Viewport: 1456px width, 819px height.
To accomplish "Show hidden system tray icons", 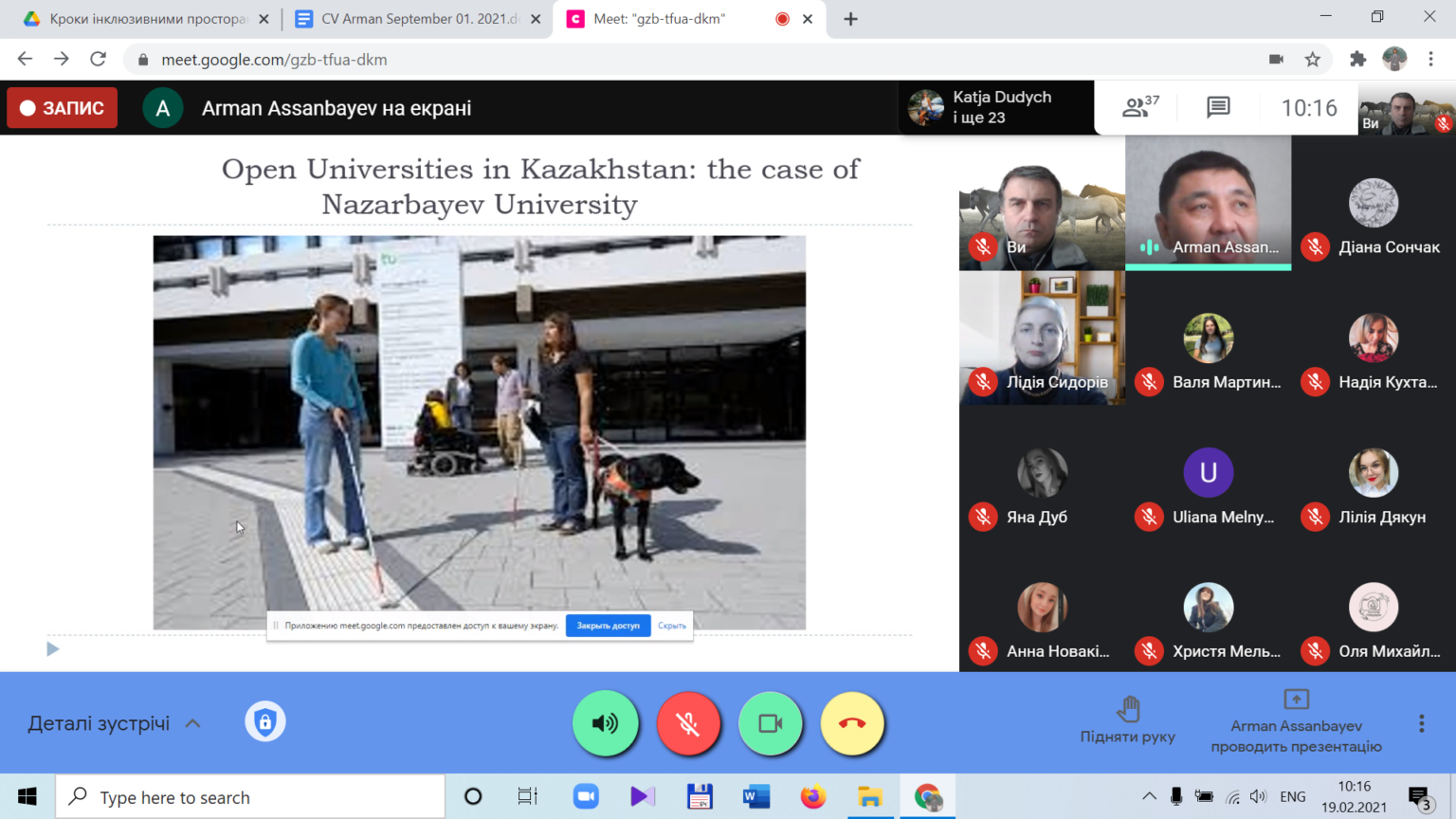I will point(1149,797).
